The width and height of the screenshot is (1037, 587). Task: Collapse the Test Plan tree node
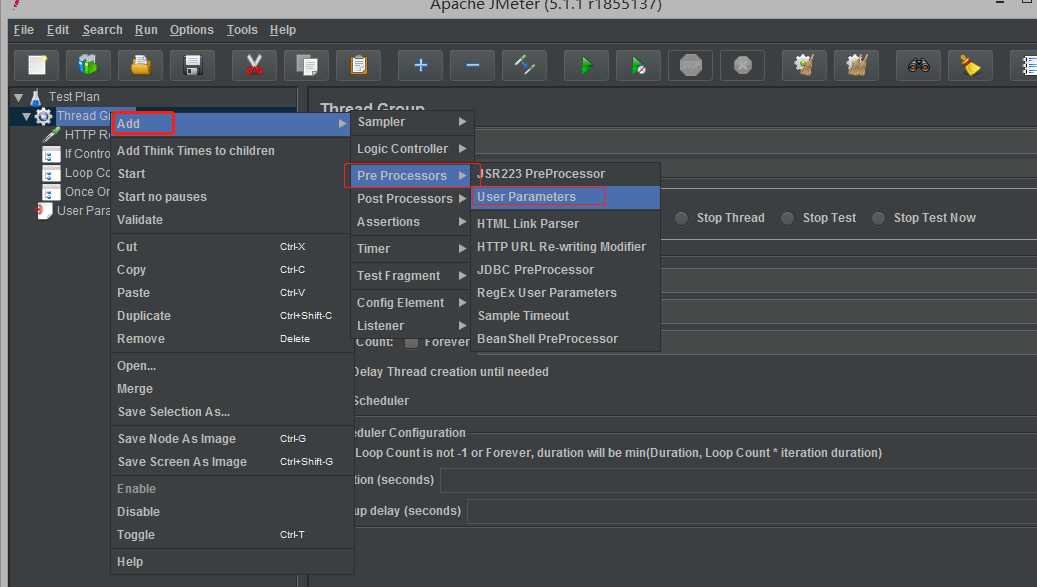click(x=19, y=98)
